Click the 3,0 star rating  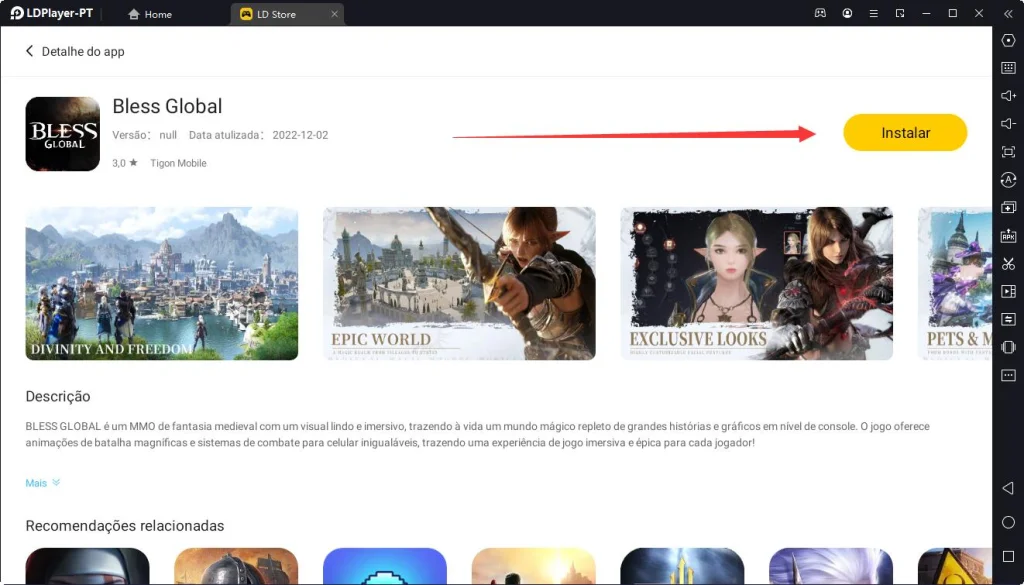pyautogui.click(x=125, y=163)
